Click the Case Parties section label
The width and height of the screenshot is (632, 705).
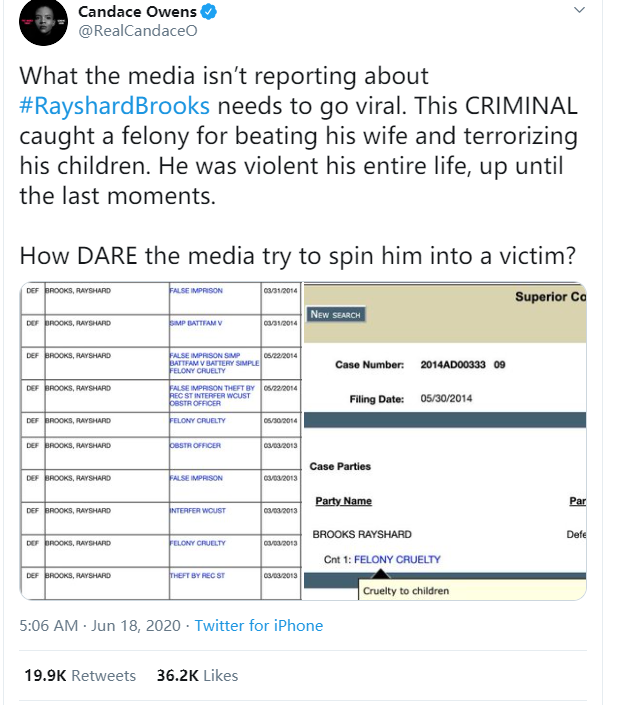point(342,466)
